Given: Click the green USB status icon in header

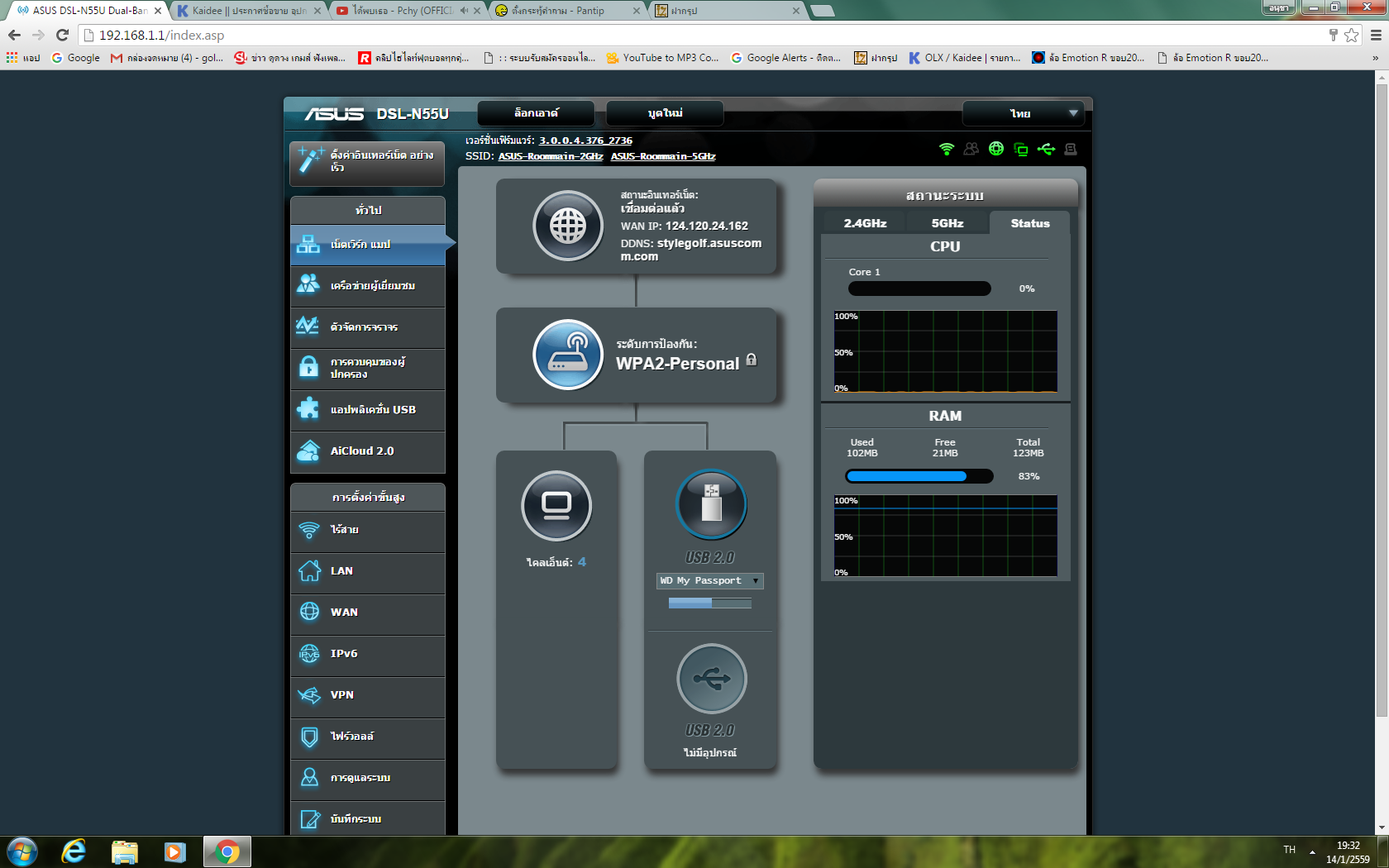Looking at the screenshot, I should coord(1046,149).
